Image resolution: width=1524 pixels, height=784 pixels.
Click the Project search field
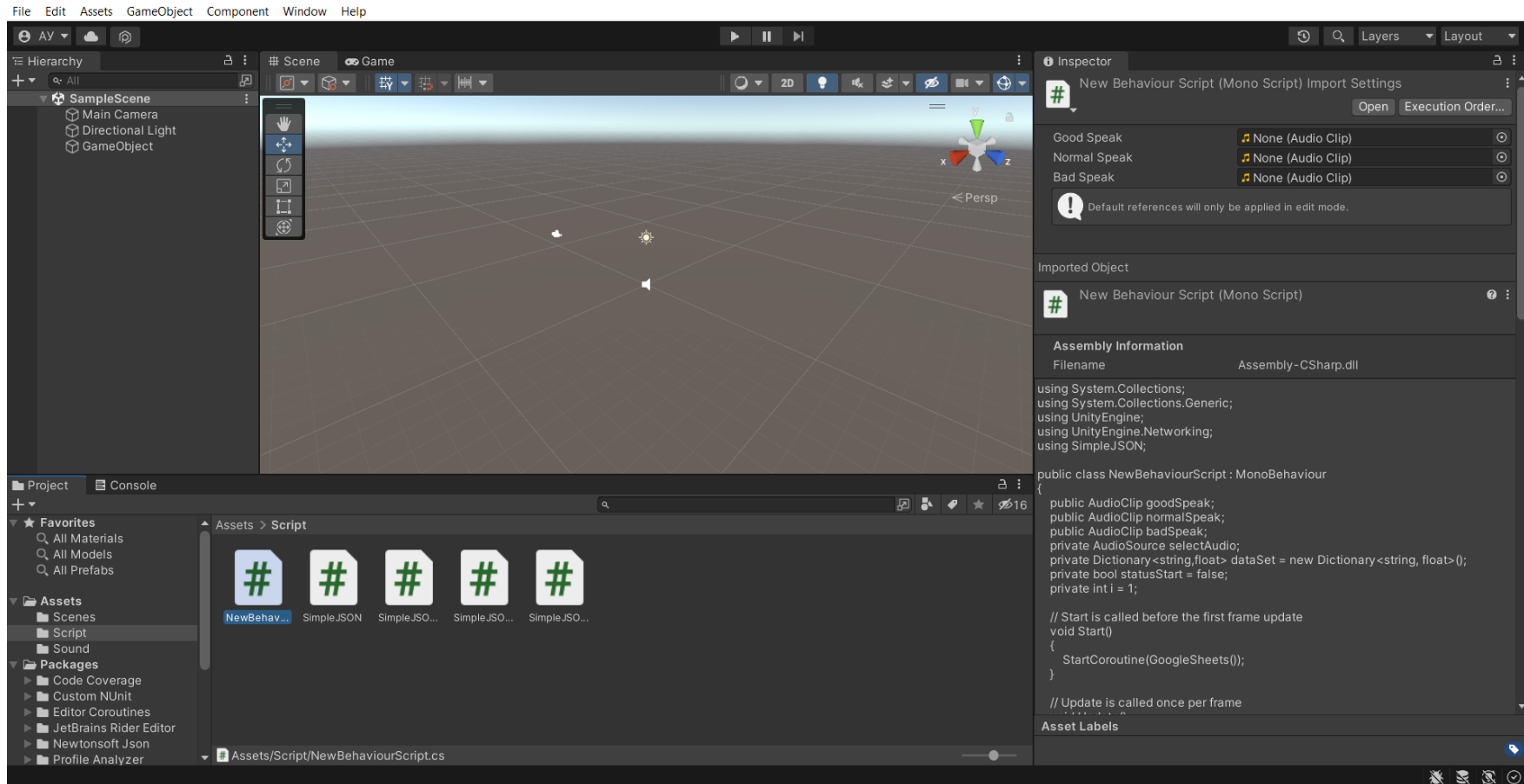point(745,504)
